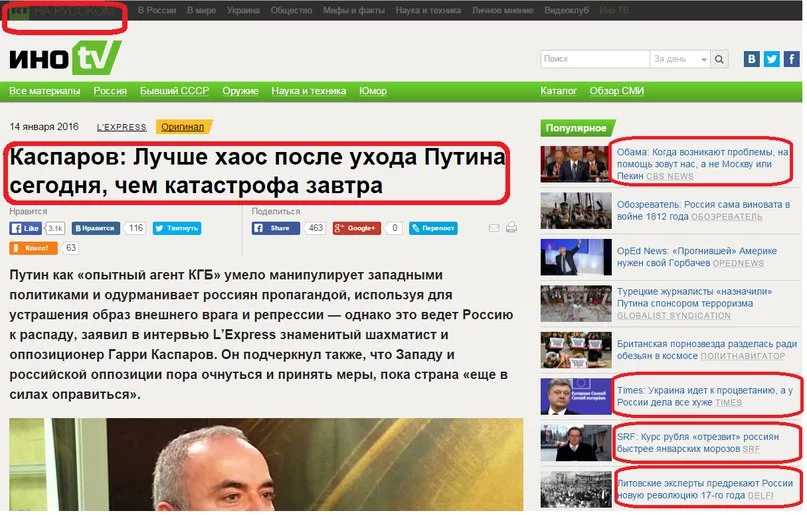Screen dimensions: 807x515
Task: Open the Obama CBS News popular article
Action: [703, 164]
